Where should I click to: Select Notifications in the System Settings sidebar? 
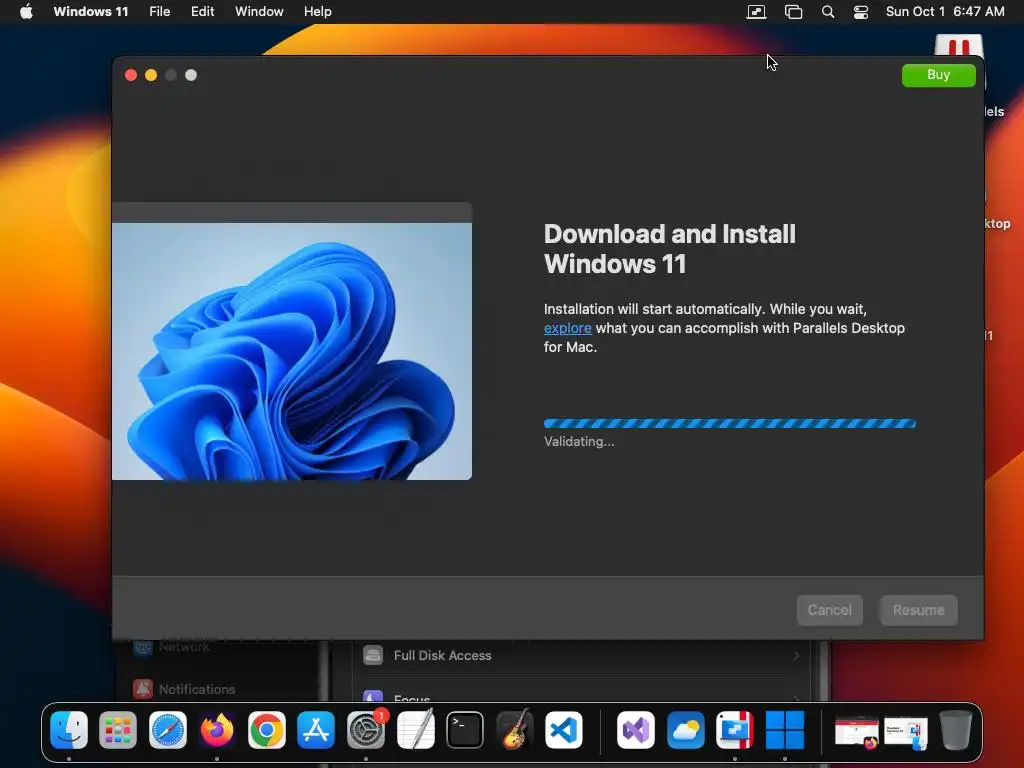point(184,689)
